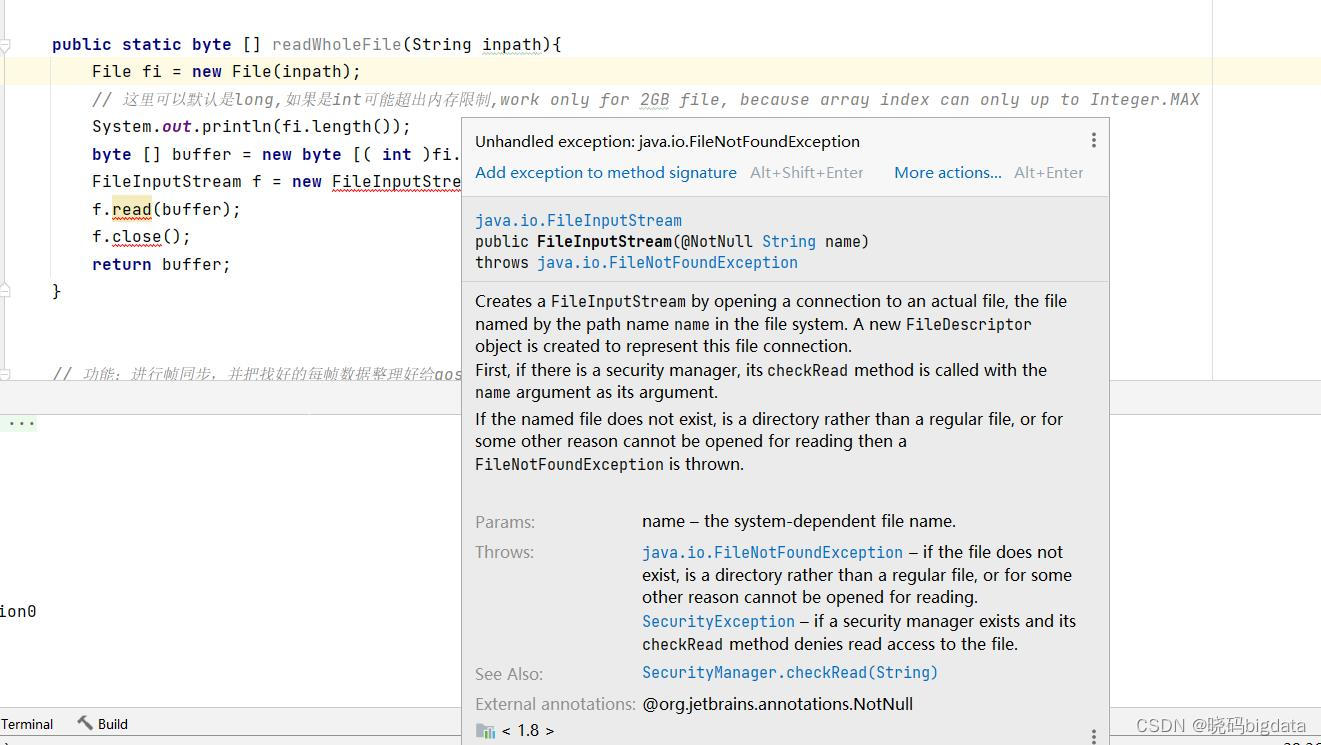Click the System.out.println(fi.length()) statement
1321x745 pixels.
(x=251, y=126)
